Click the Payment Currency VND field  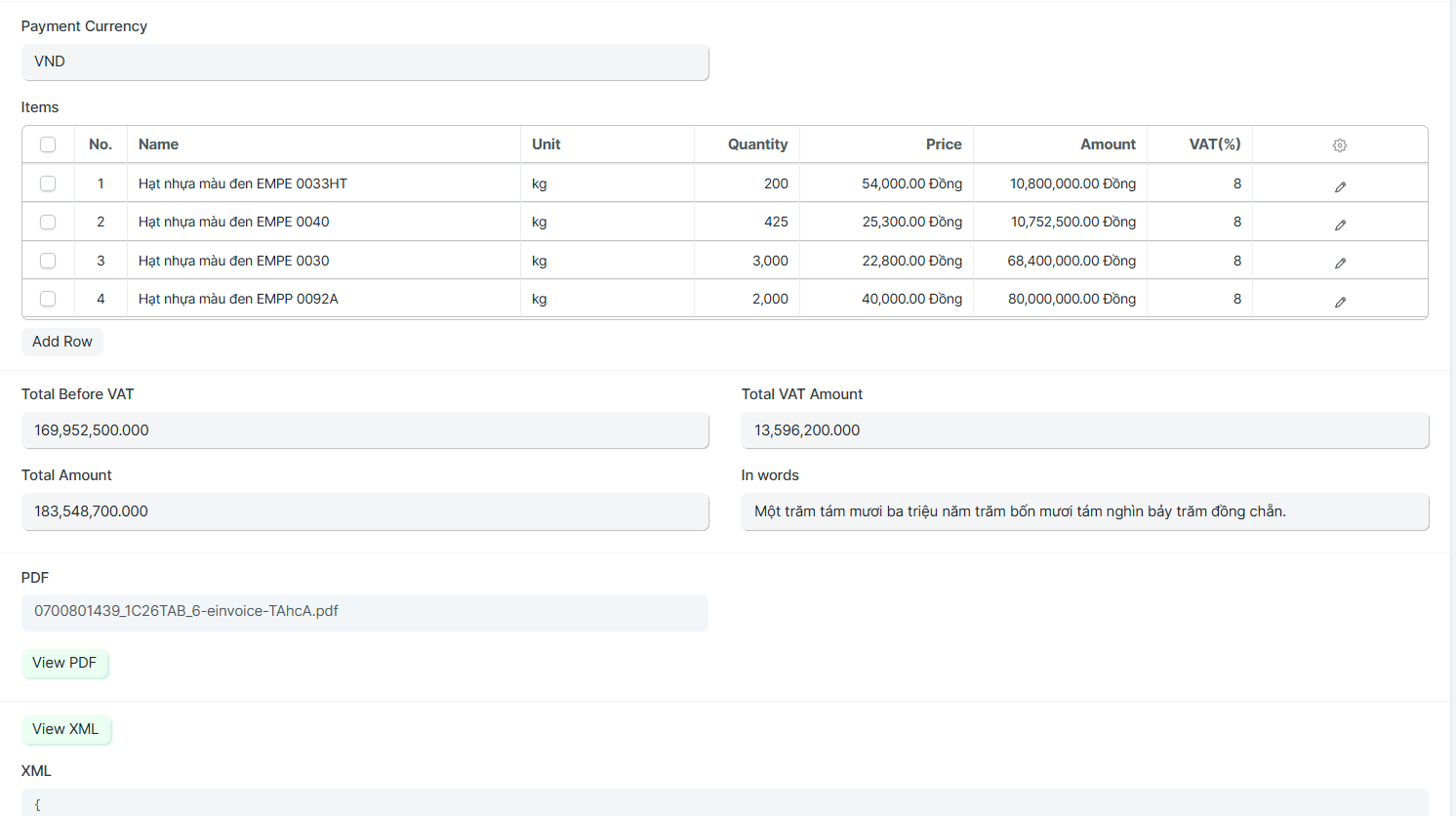[x=365, y=61]
